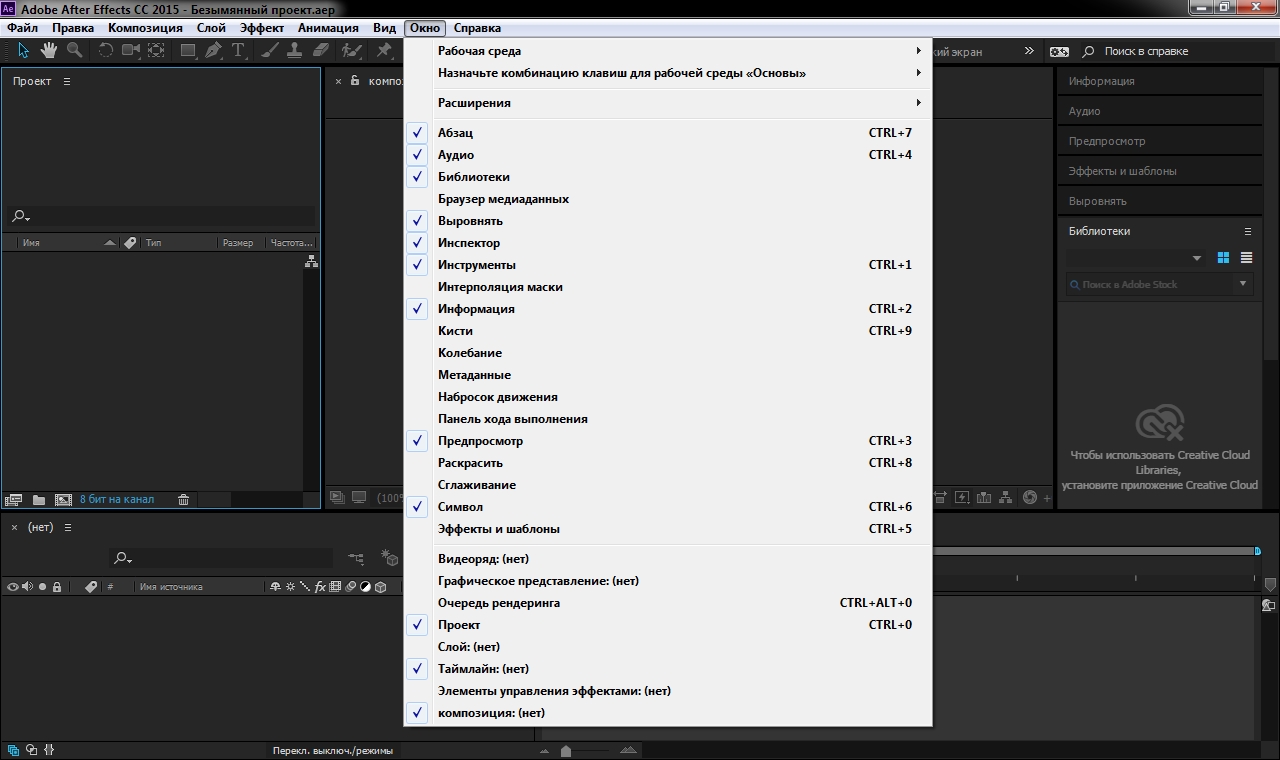Uncheck the Библиотеки panel entry

coord(667,177)
